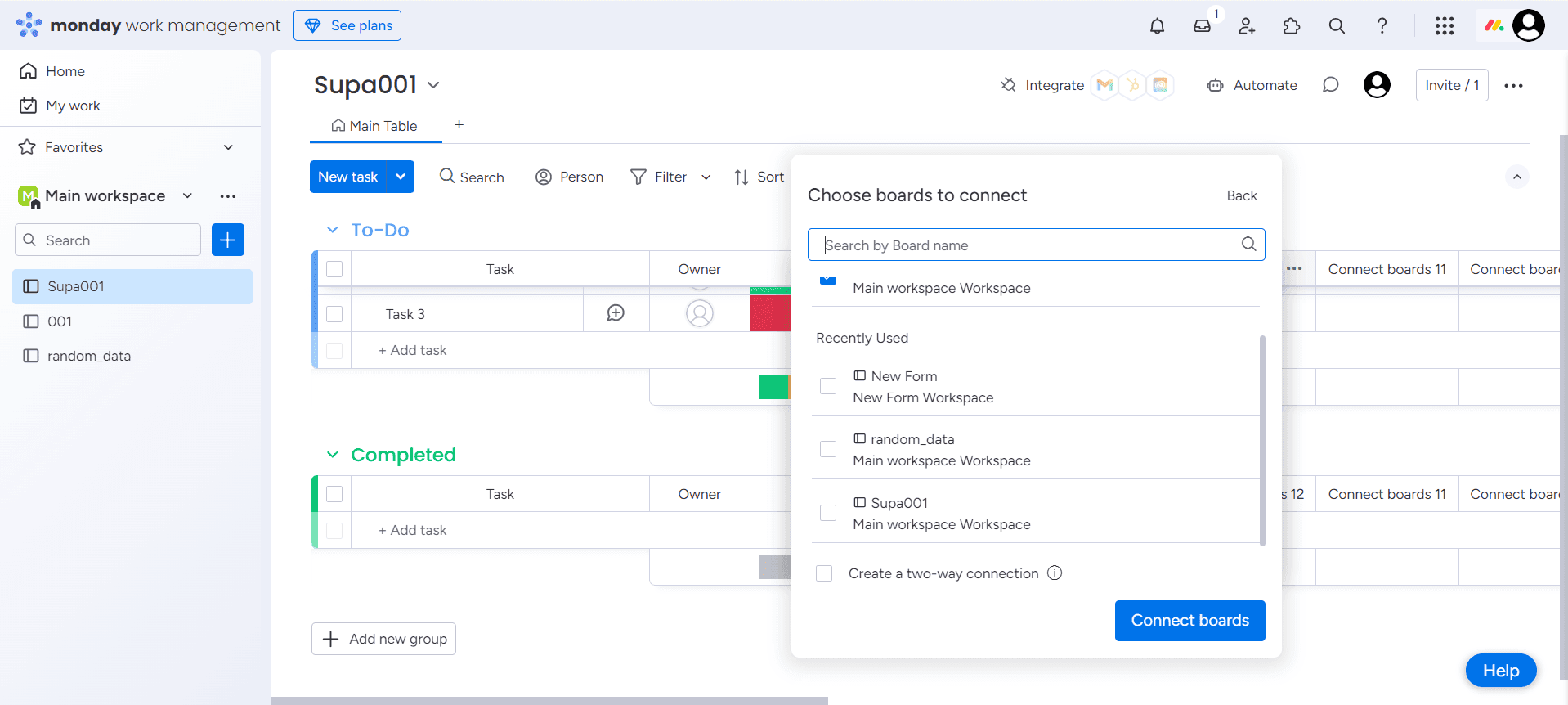This screenshot has width=1568, height=705.
Task: Click the add update icon on Task 3
Action: [x=616, y=313]
